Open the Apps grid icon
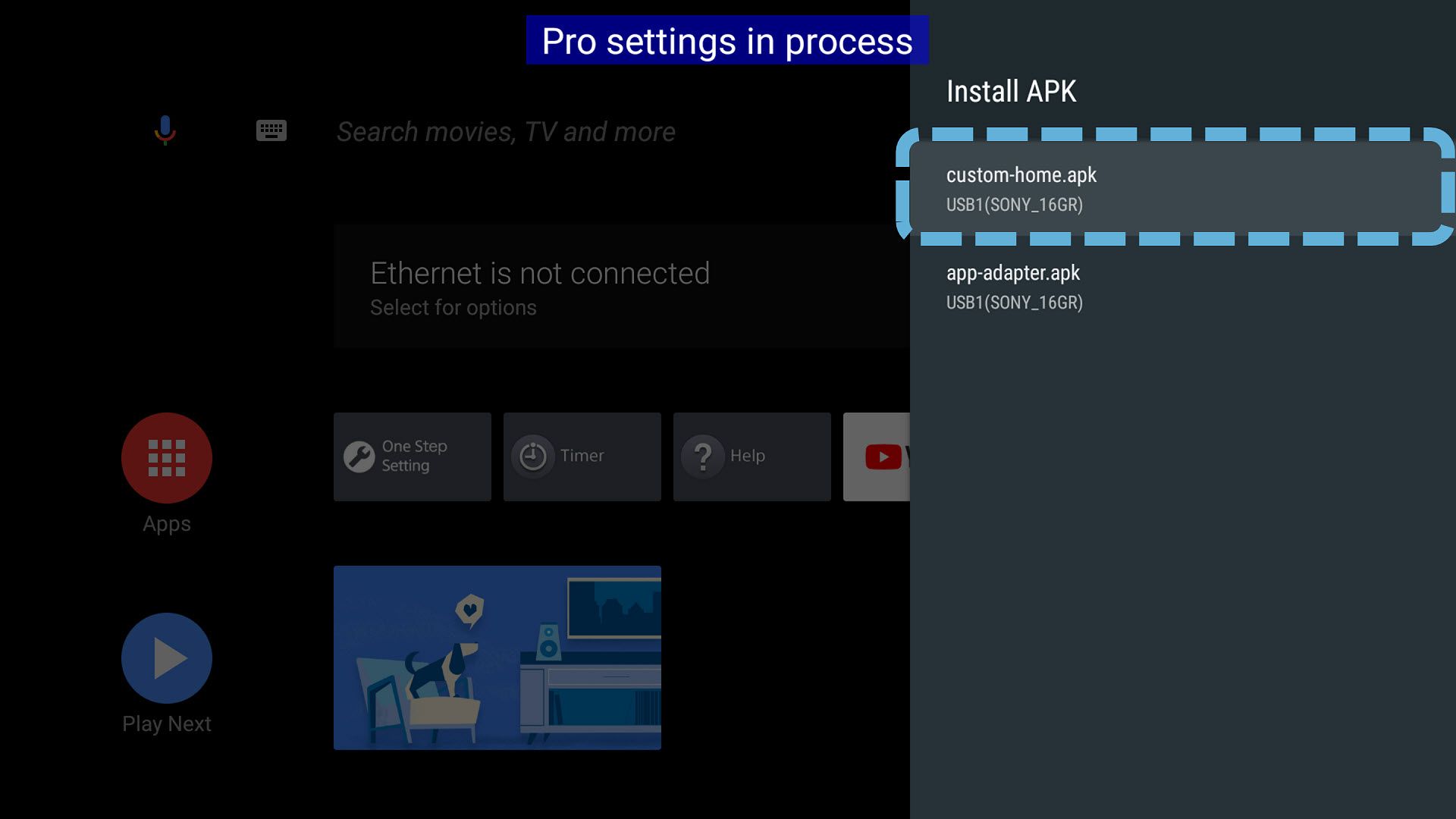 coord(166,457)
